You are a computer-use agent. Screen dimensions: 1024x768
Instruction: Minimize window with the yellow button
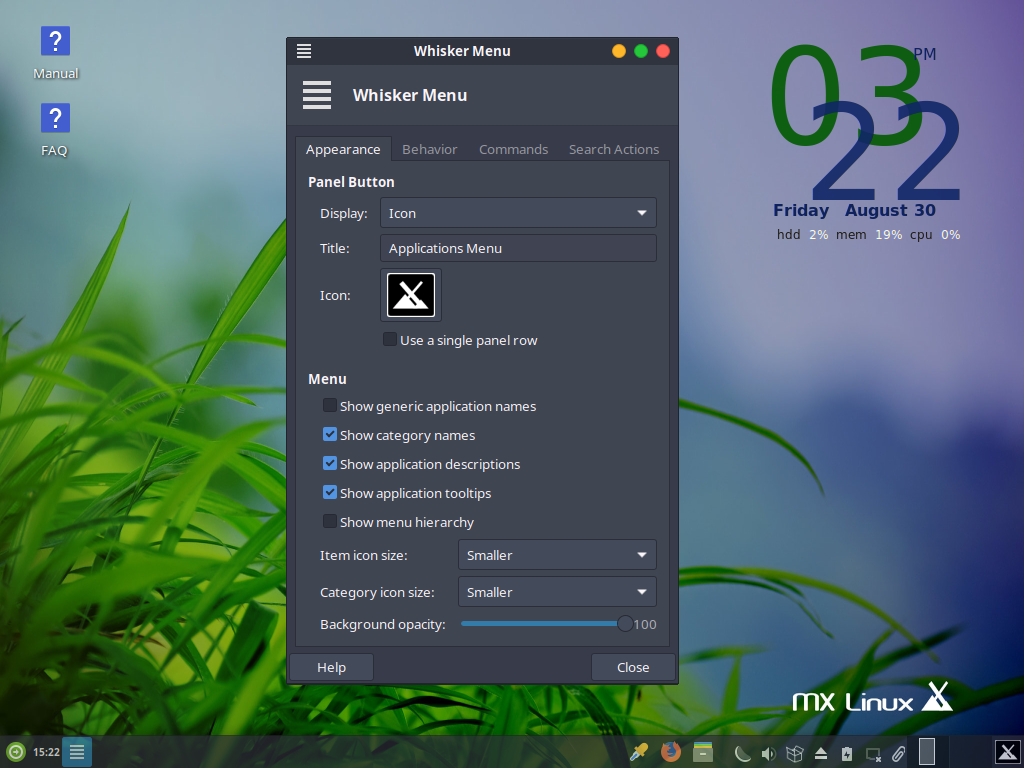tap(618, 51)
